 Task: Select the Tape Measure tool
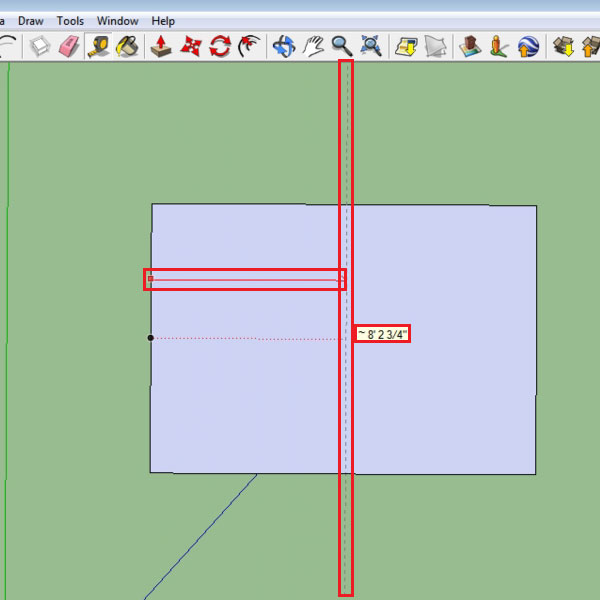pos(98,46)
